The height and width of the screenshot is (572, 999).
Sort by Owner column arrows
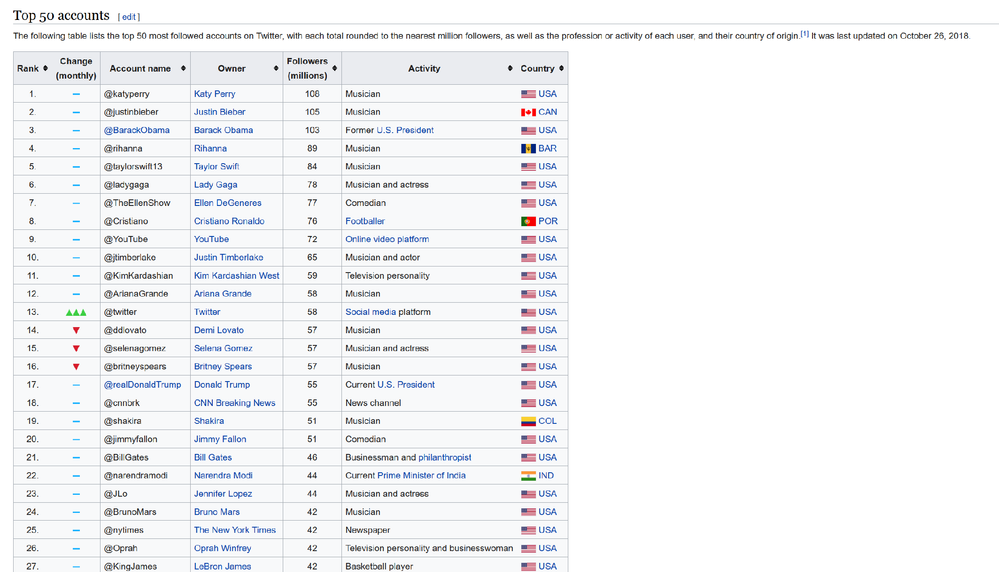click(276, 68)
